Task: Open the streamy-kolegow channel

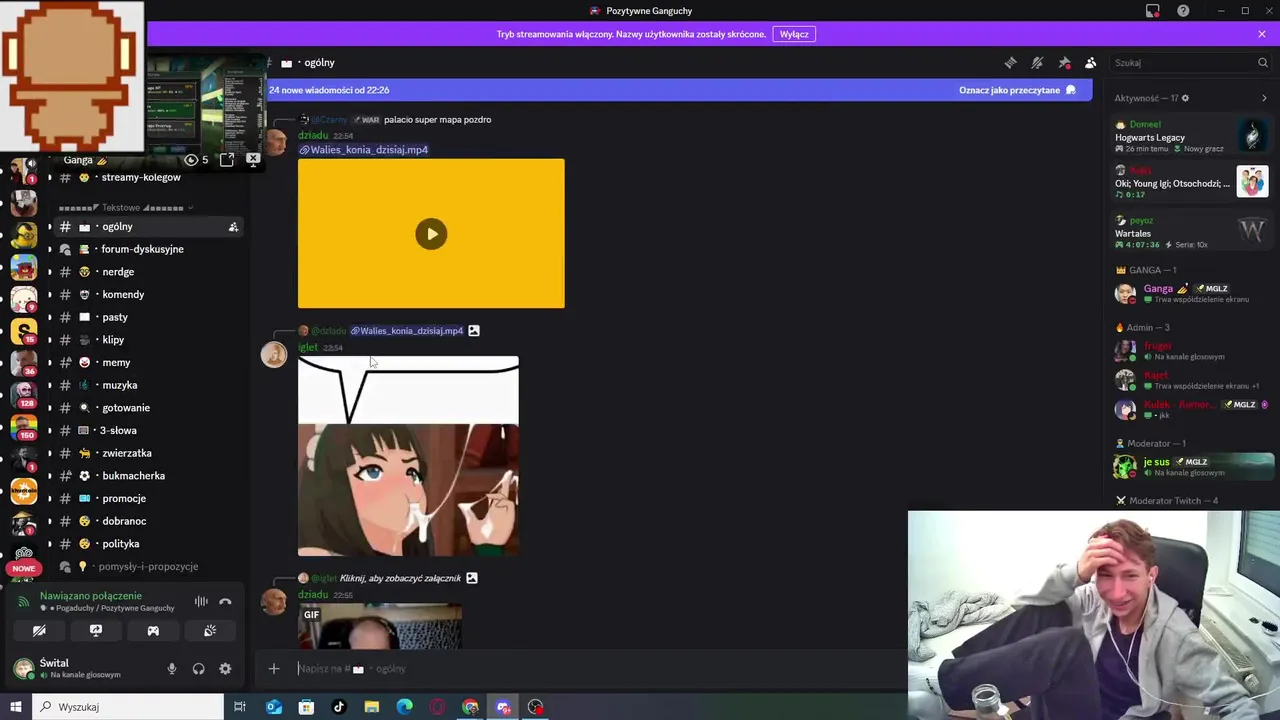Action: [141, 178]
